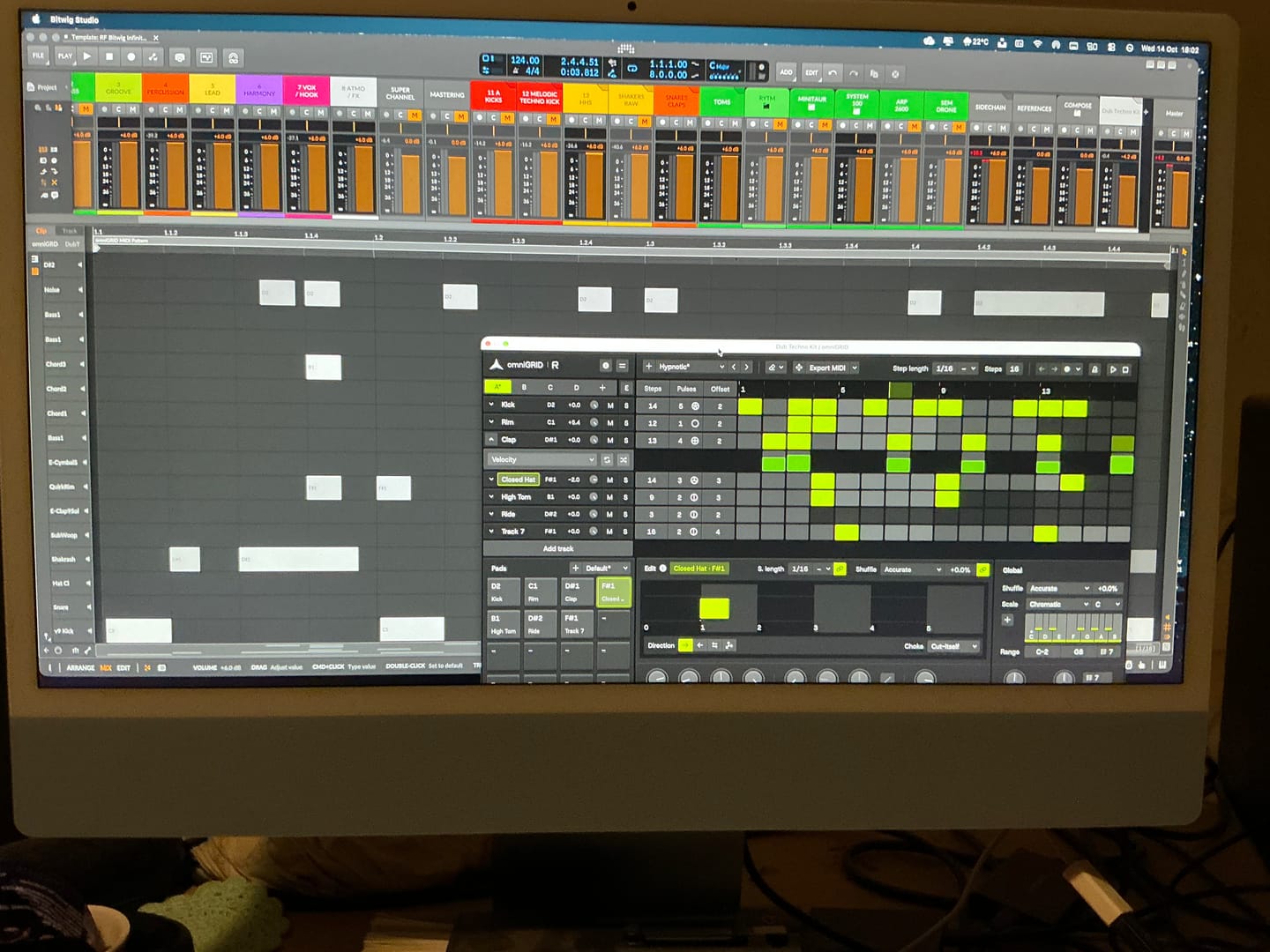
Task: Open the EDIT menu in the toolbar
Action: [811, 73]
